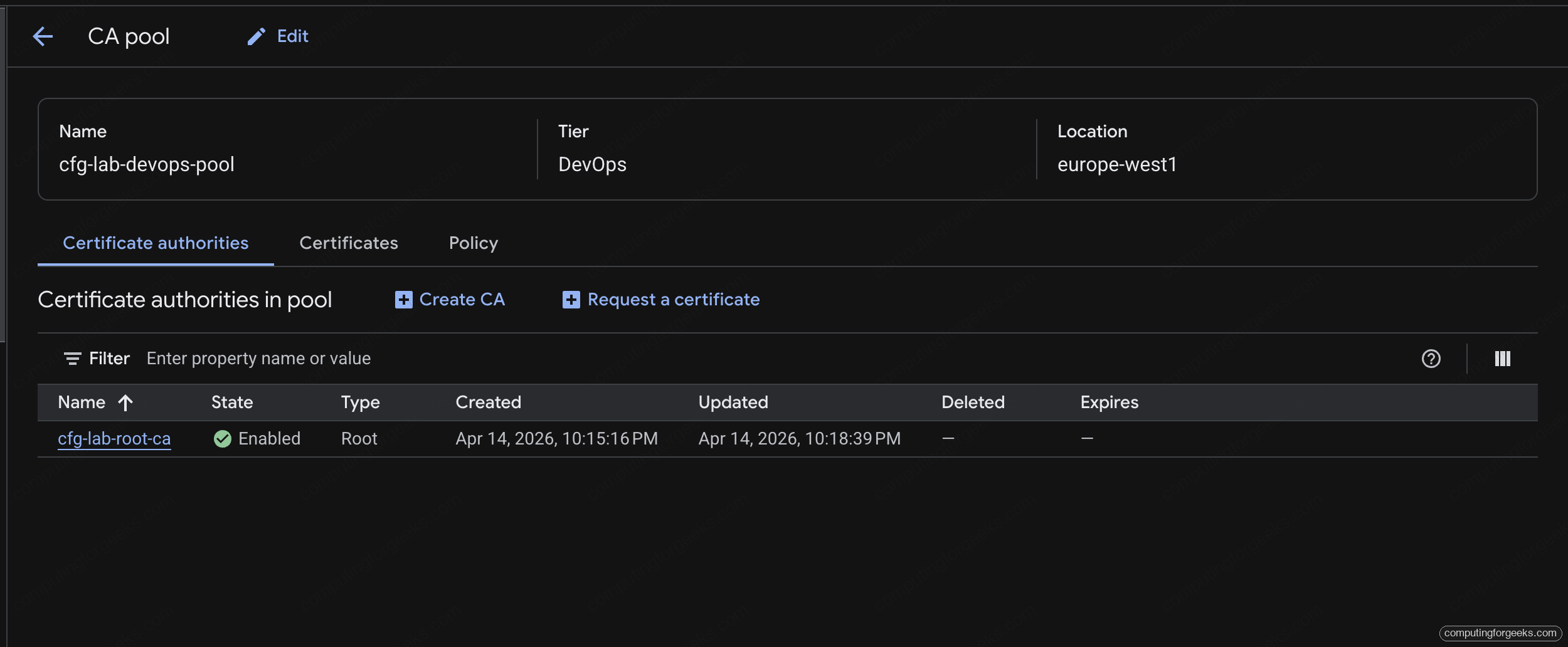Open the column display options icon

coord(1504,358)
